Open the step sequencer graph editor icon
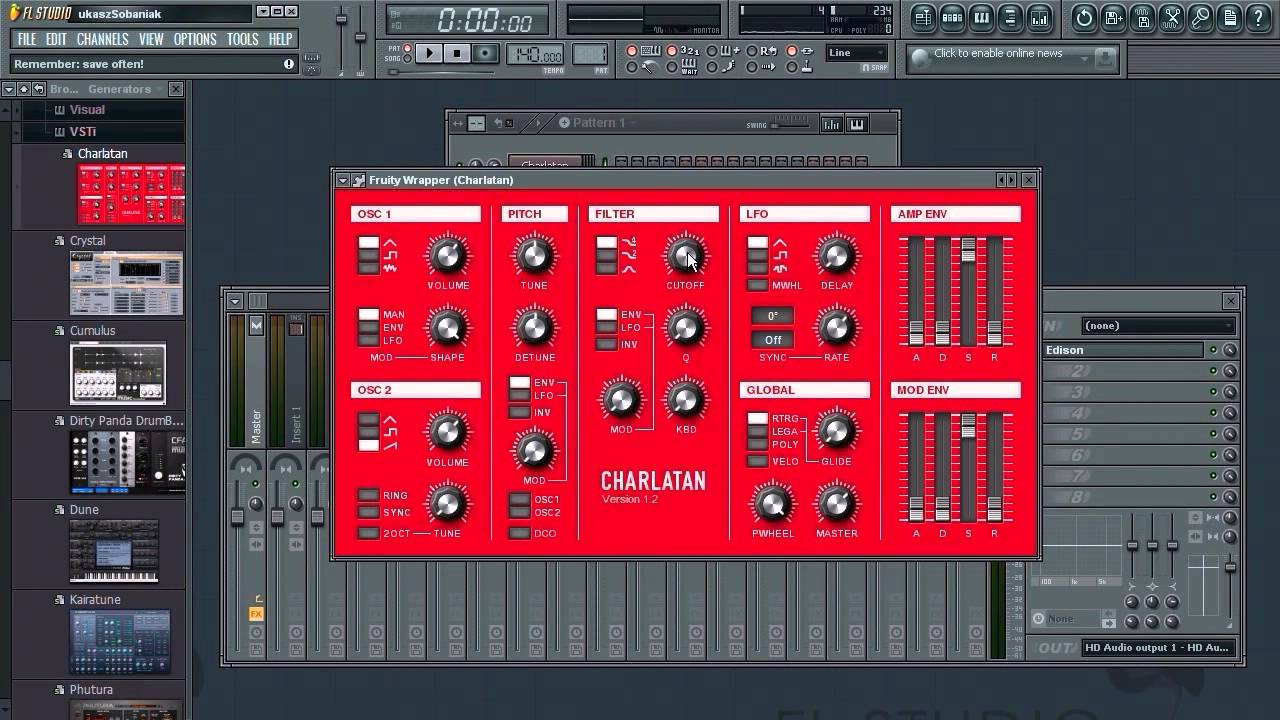1280x720 pixels. [x=831, y=124]
